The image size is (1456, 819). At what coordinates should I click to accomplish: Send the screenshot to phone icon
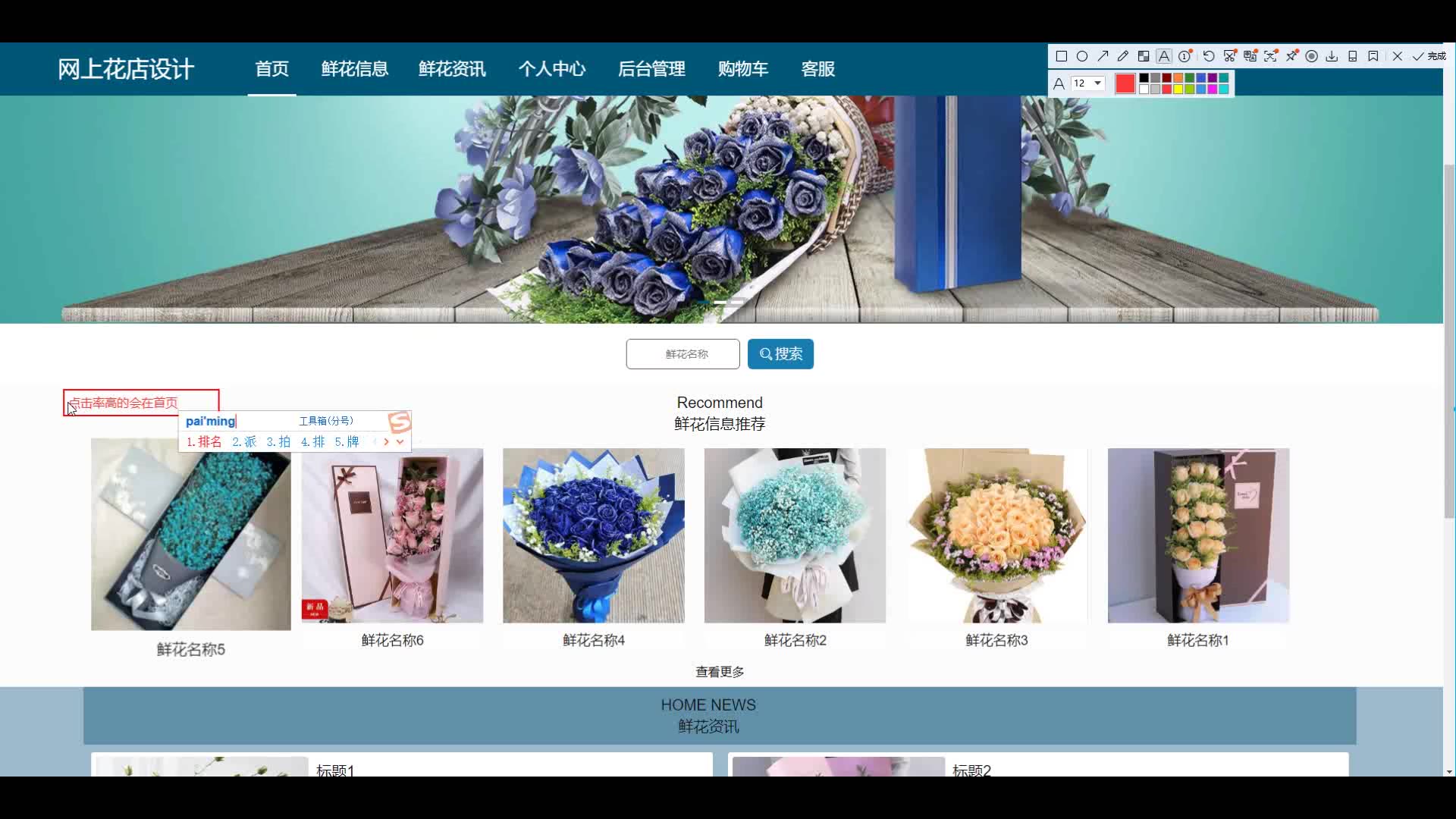[1353, 56]
